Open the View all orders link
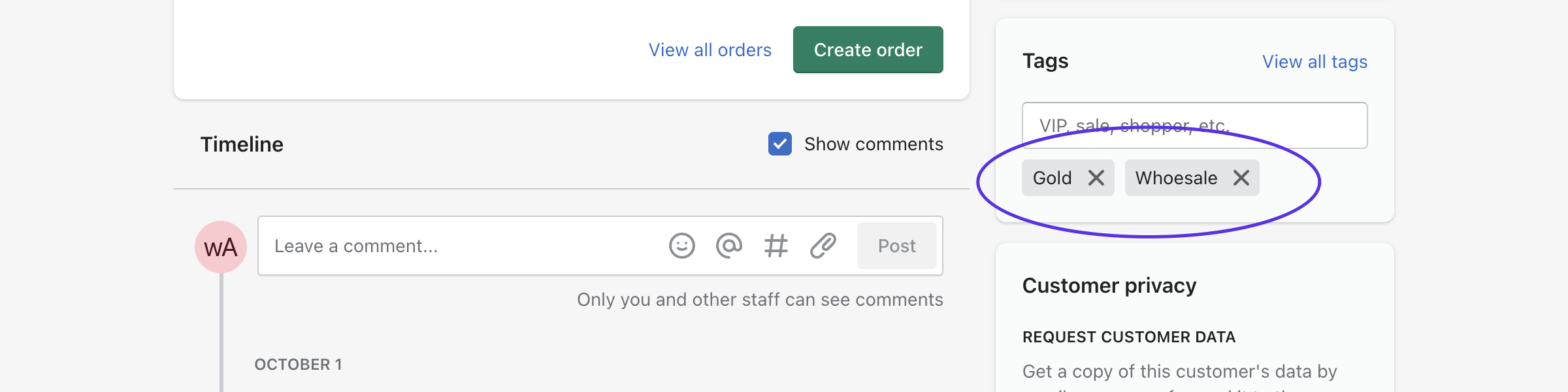The height and width of the screenshot is (392, 1568). [x=710, y=50]
